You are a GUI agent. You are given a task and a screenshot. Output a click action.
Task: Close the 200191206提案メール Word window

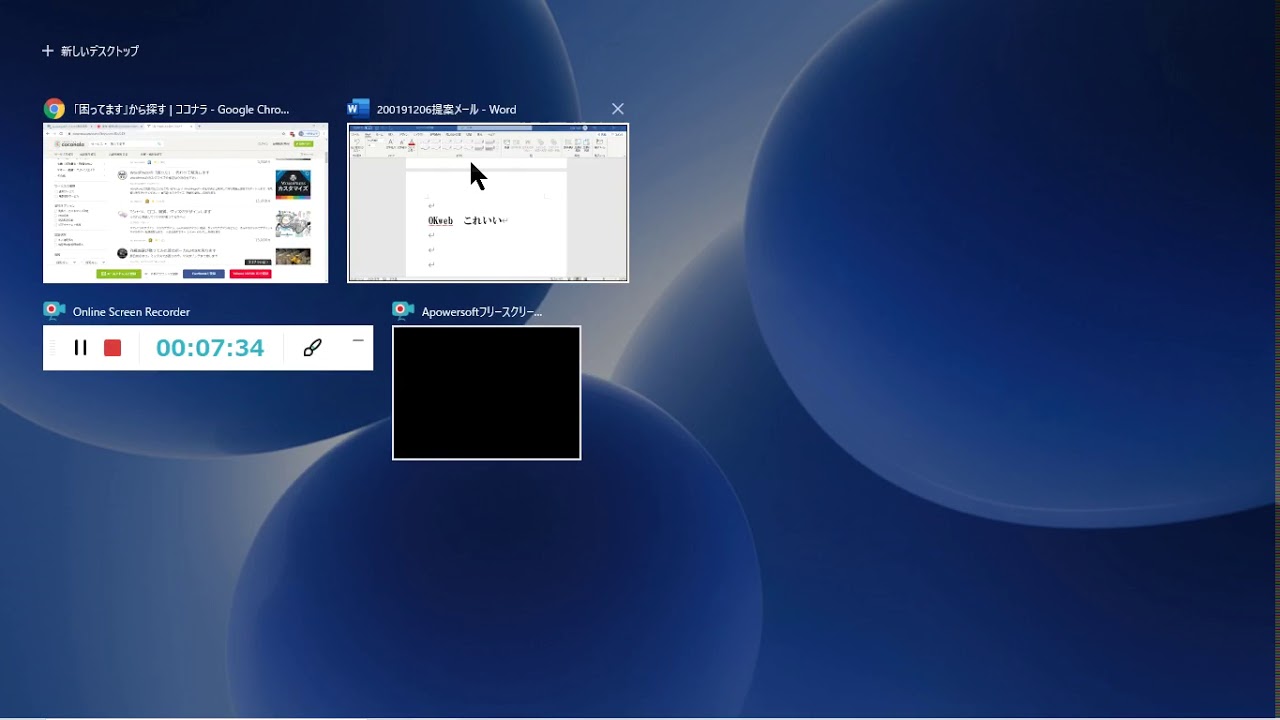(617, 109)
